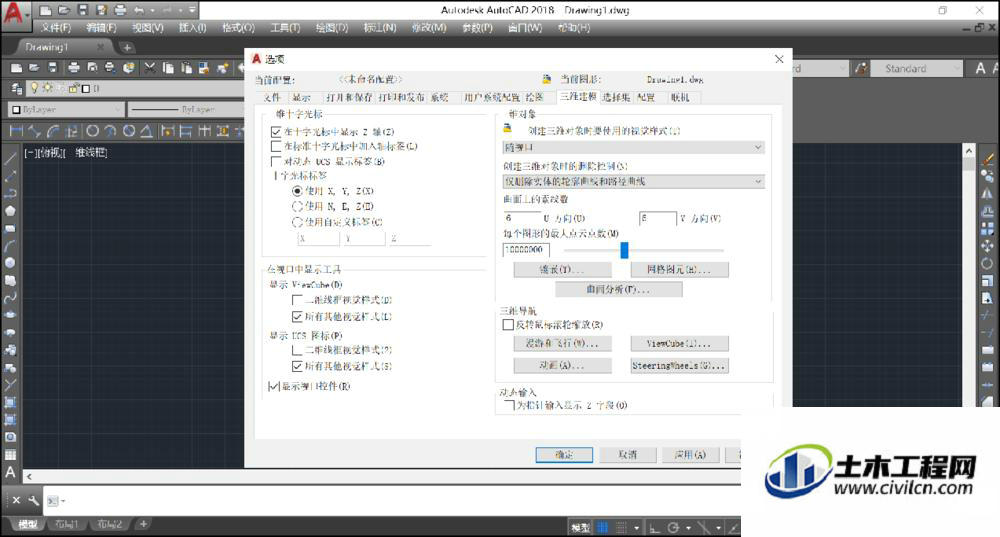
Task: Click Plot printer in quick access toolbar
Action: tap(120, 10)
